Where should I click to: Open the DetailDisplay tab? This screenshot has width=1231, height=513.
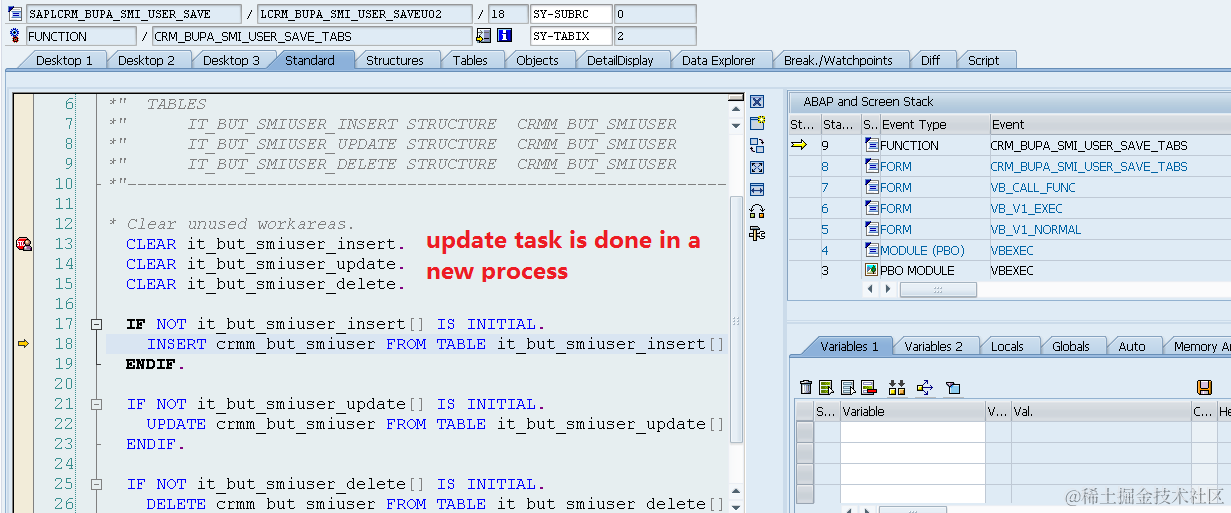620,61
